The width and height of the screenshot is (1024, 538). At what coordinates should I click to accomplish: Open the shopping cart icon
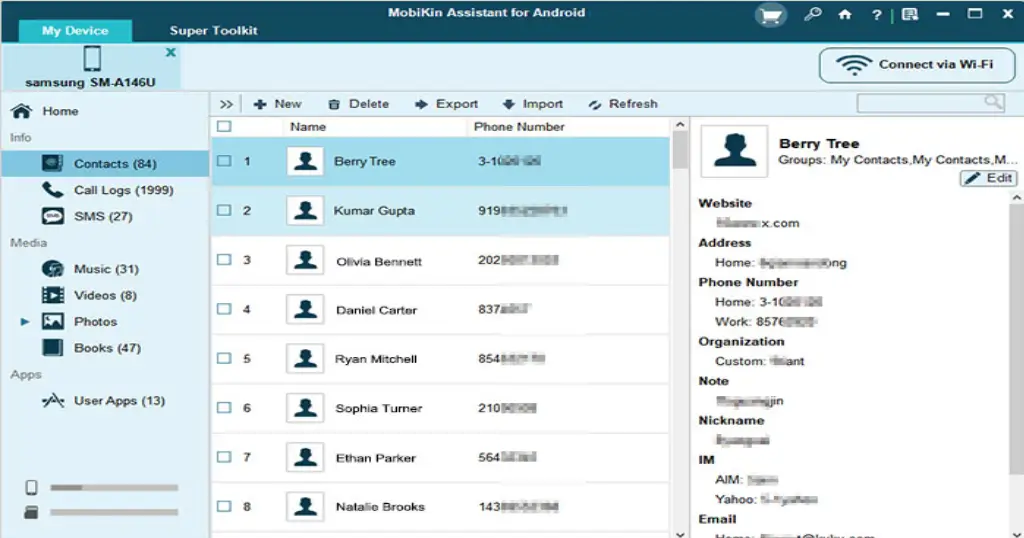tap(771, 15)
